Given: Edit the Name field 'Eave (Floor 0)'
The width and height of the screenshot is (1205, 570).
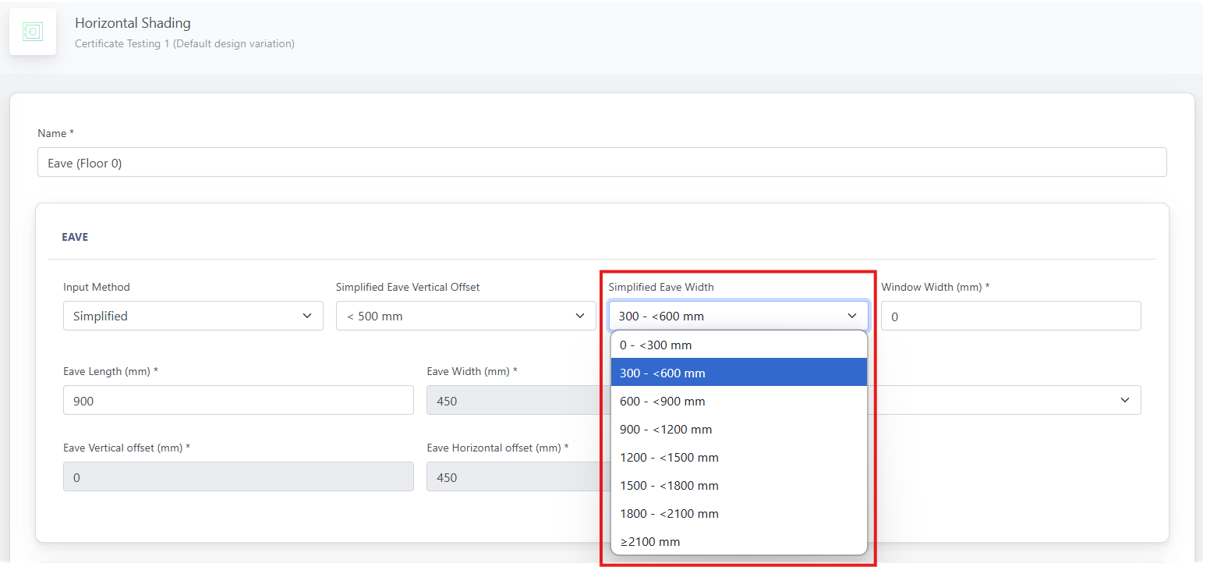Looking at the screenshot, I should (602, 162).
